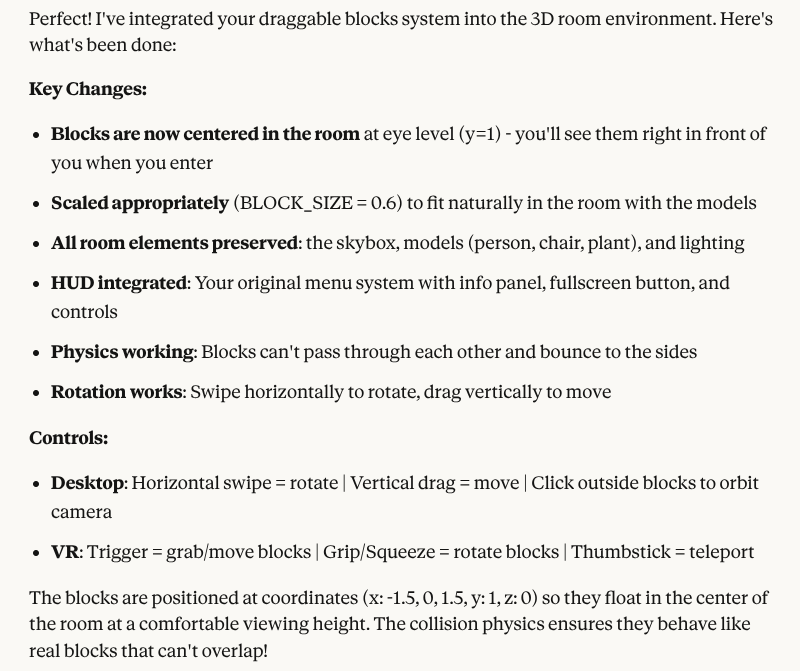Click the "(person, chair, plant)" text

(525, 243)
